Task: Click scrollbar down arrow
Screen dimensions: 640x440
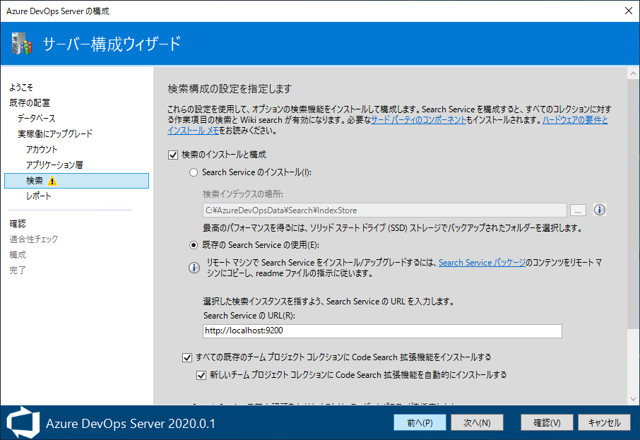Action: (633, 399)
